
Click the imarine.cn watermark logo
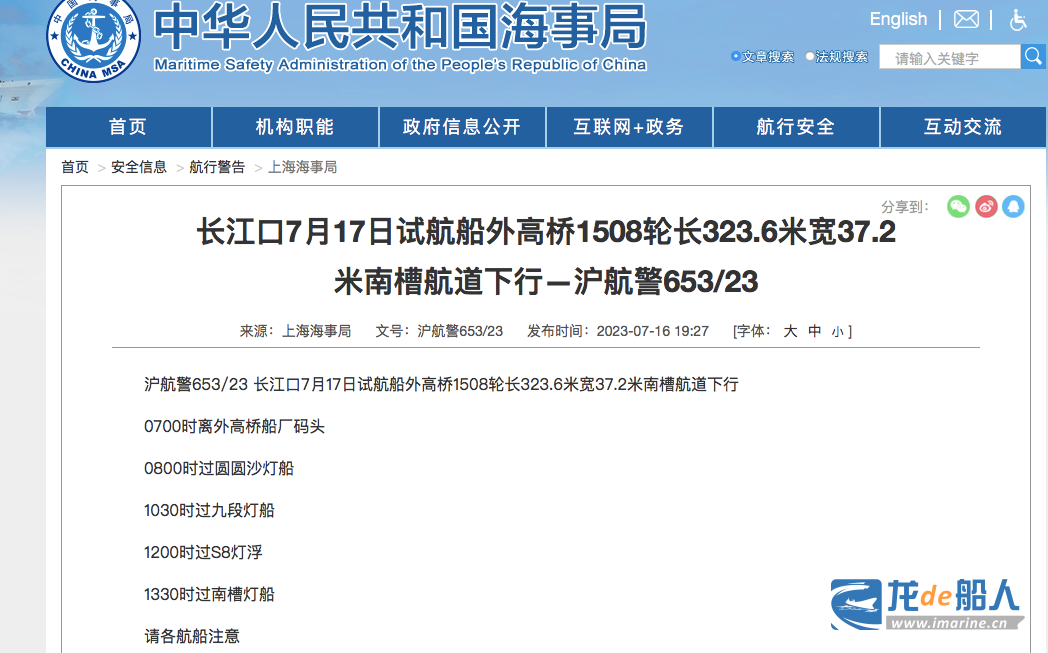click(x=925, y=603)
